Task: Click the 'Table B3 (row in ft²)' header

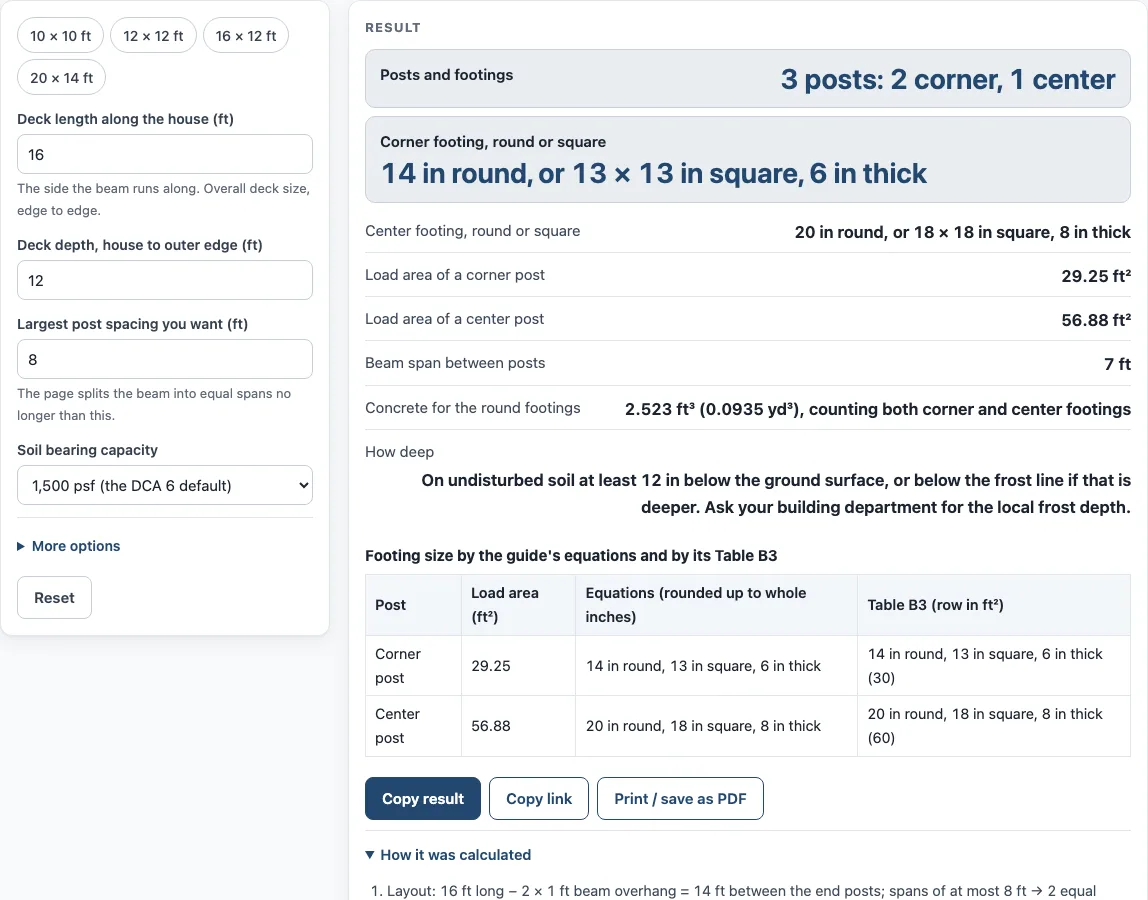Action: coord(994,605)
